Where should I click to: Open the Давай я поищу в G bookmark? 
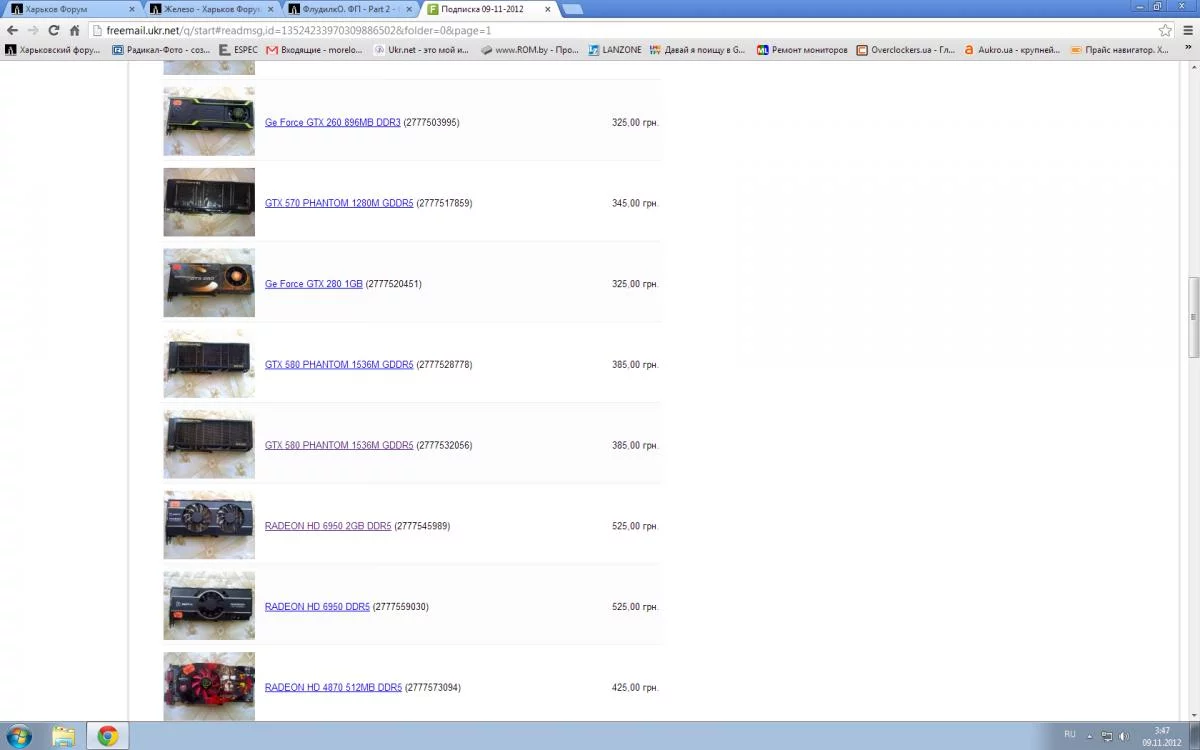click(697, 49)
